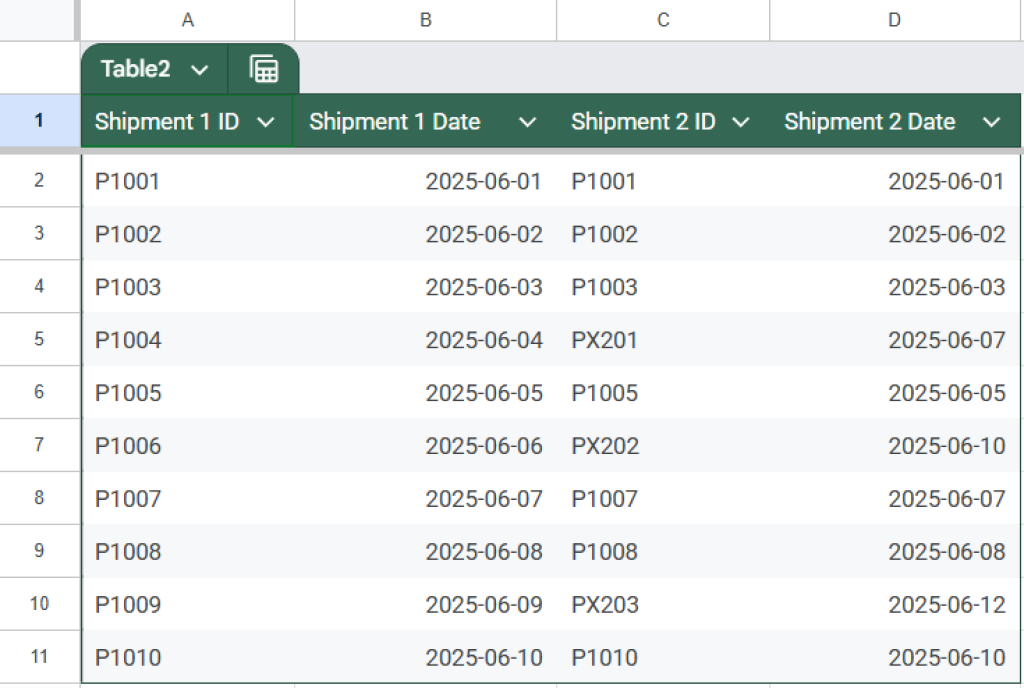Select row 1 by clicking its row number

(x=39, y=120)
